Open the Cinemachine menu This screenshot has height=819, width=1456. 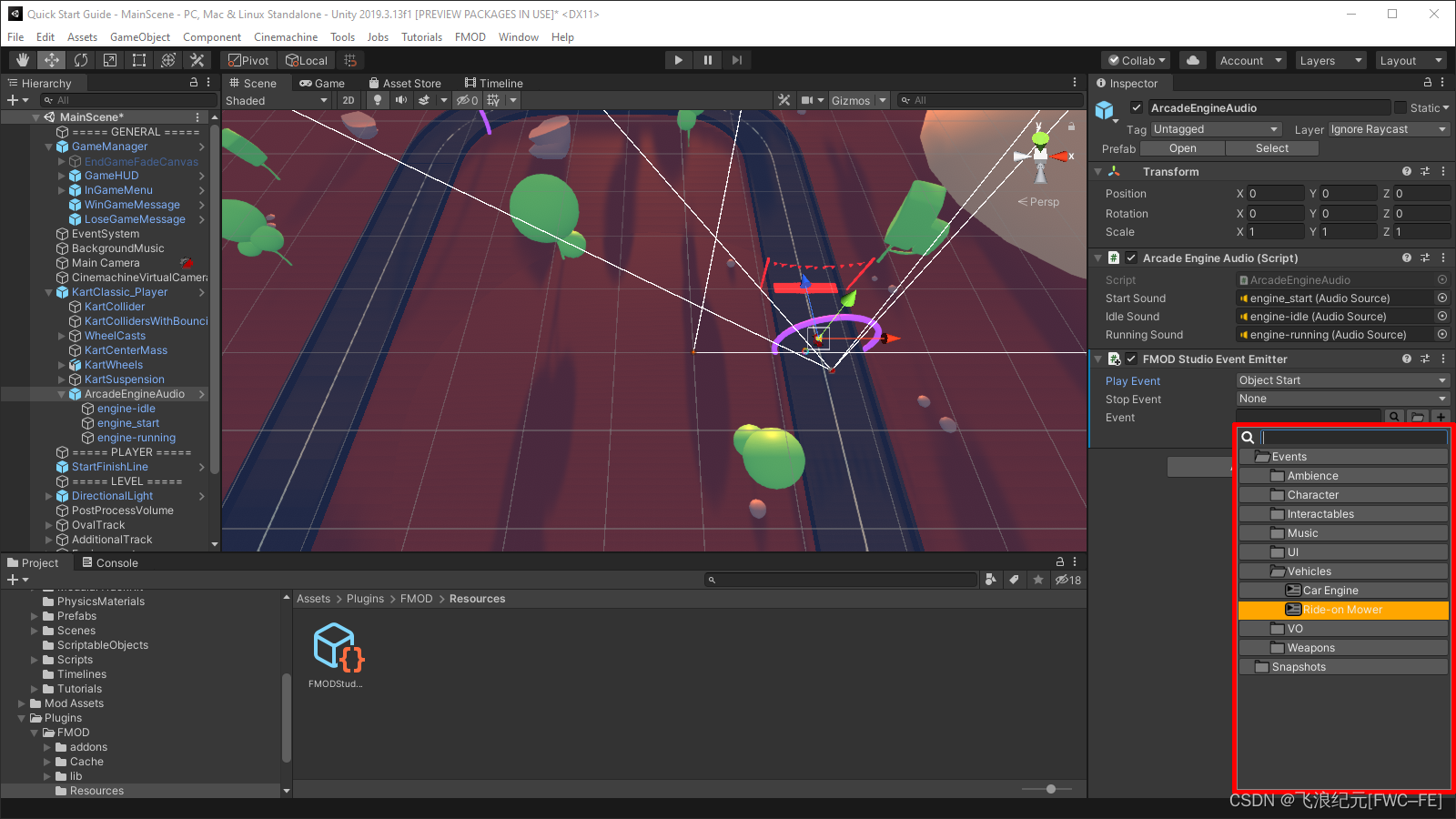click(286, 37)
